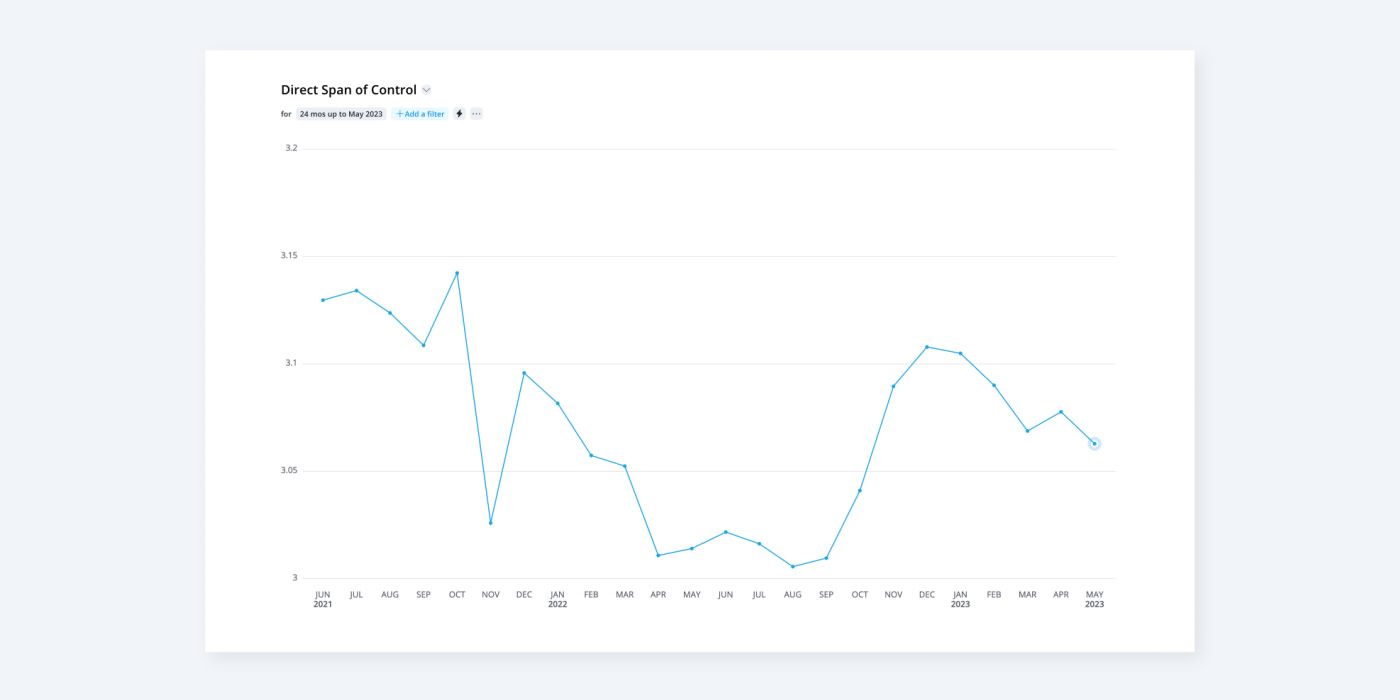Select the June 2021 first data point
This screenshot has width=1400, height=700.
click(323, 300)
